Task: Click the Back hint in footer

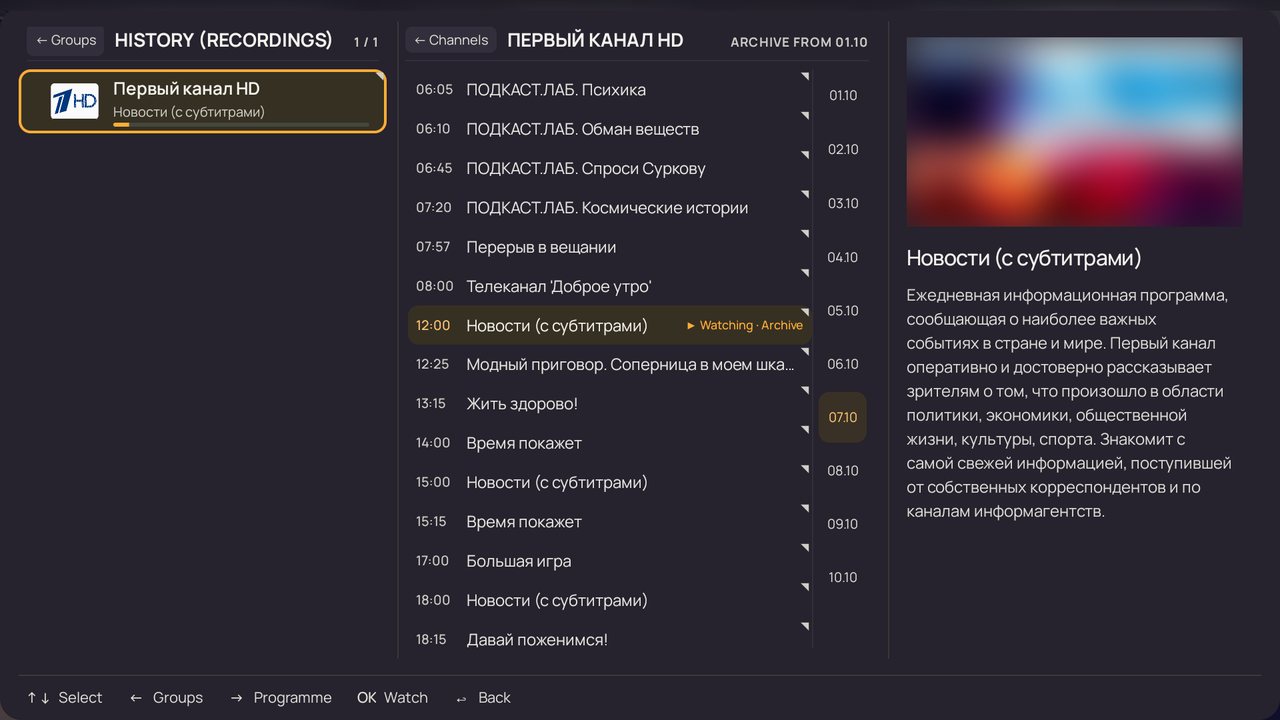Action: 482,698
